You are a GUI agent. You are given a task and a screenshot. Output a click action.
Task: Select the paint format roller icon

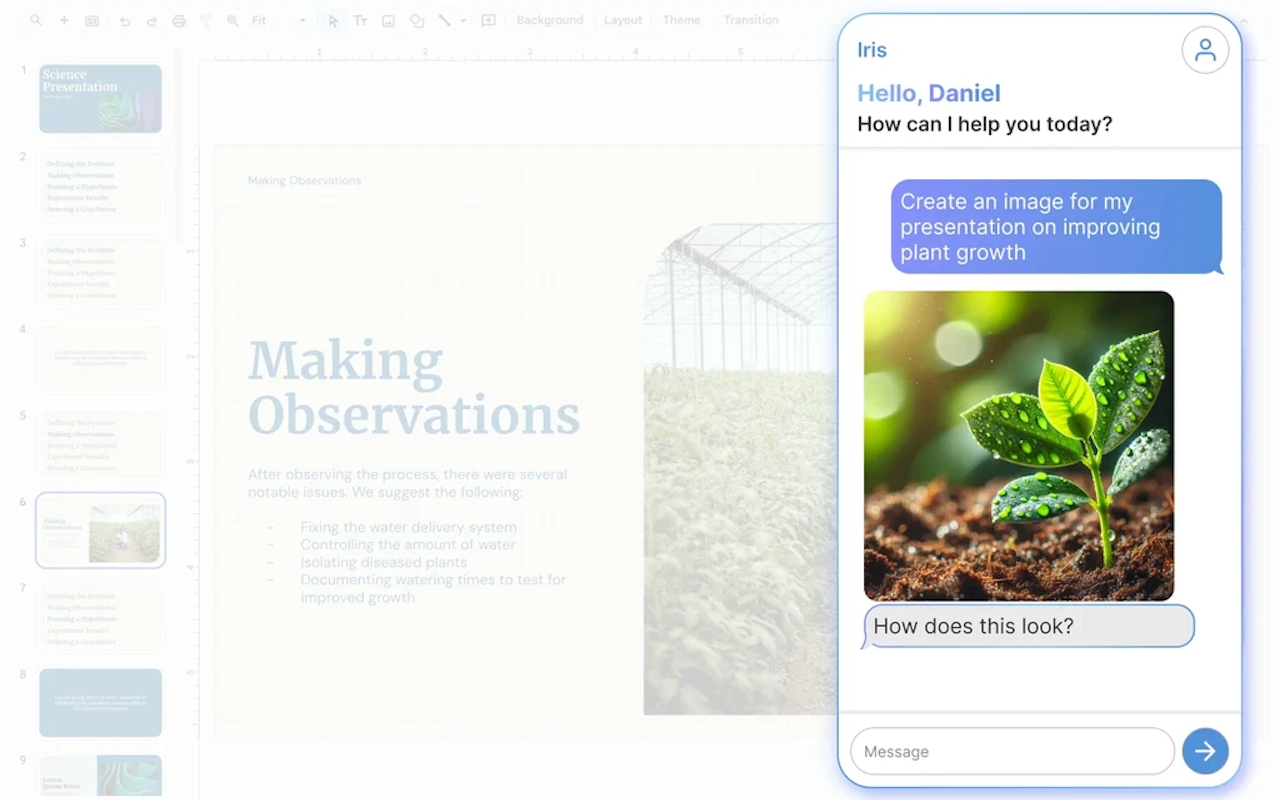(206, 20)
